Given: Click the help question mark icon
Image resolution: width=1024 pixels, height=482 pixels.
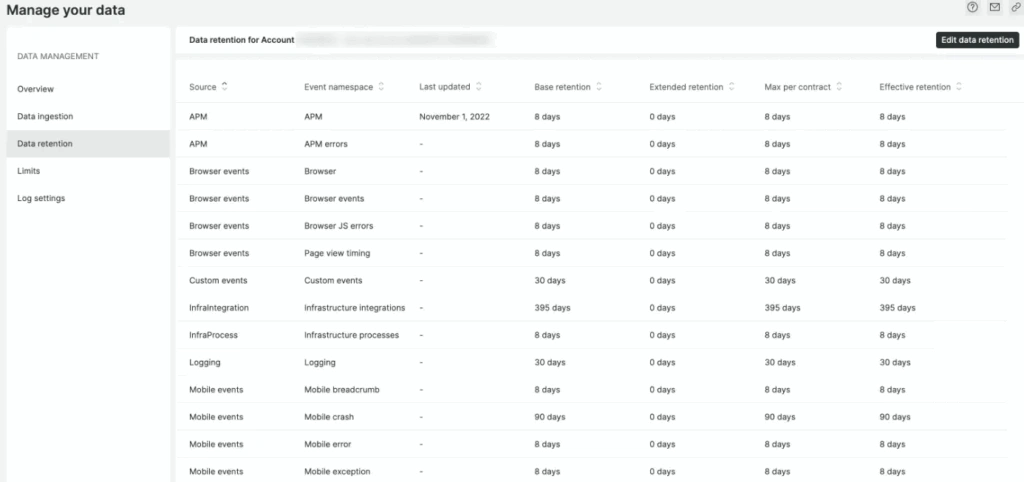Looking at the screenshot, I should coord(972,8).
